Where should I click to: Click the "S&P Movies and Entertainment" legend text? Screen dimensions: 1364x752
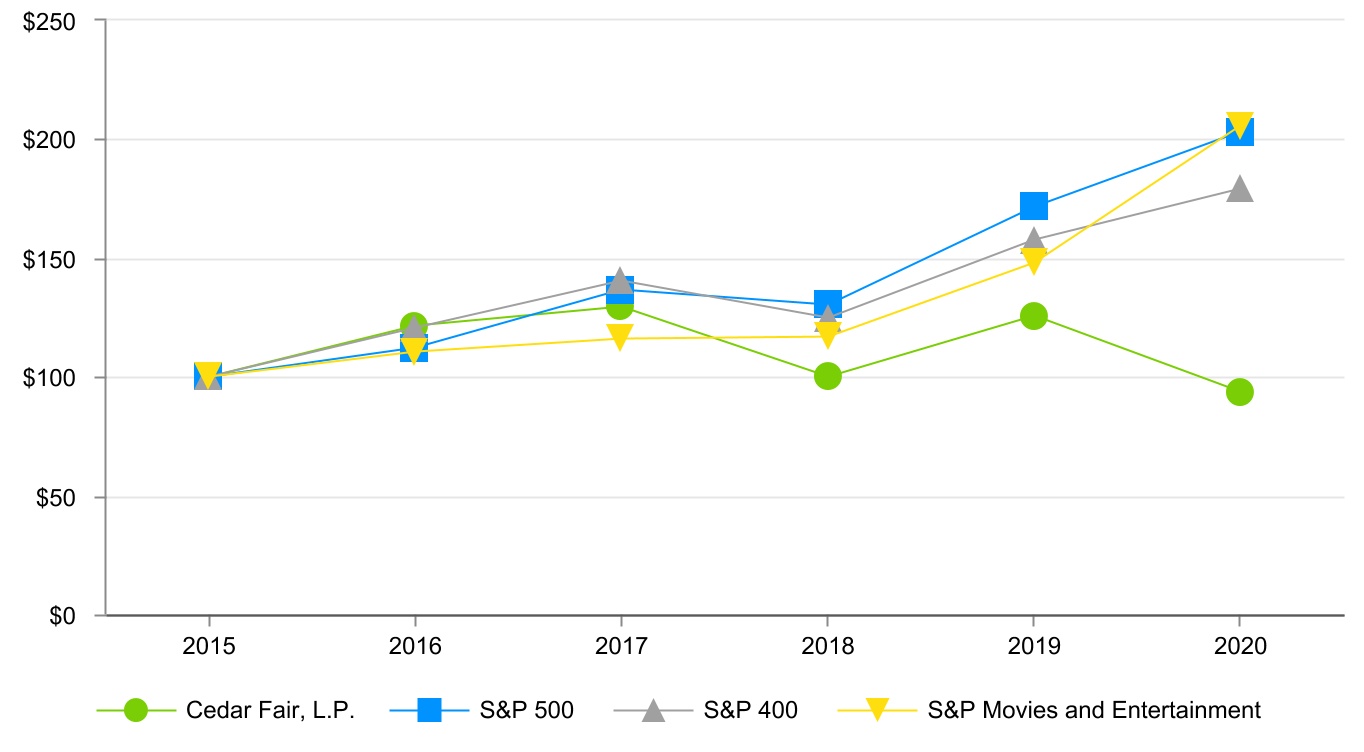click(x=1094, y=710)
